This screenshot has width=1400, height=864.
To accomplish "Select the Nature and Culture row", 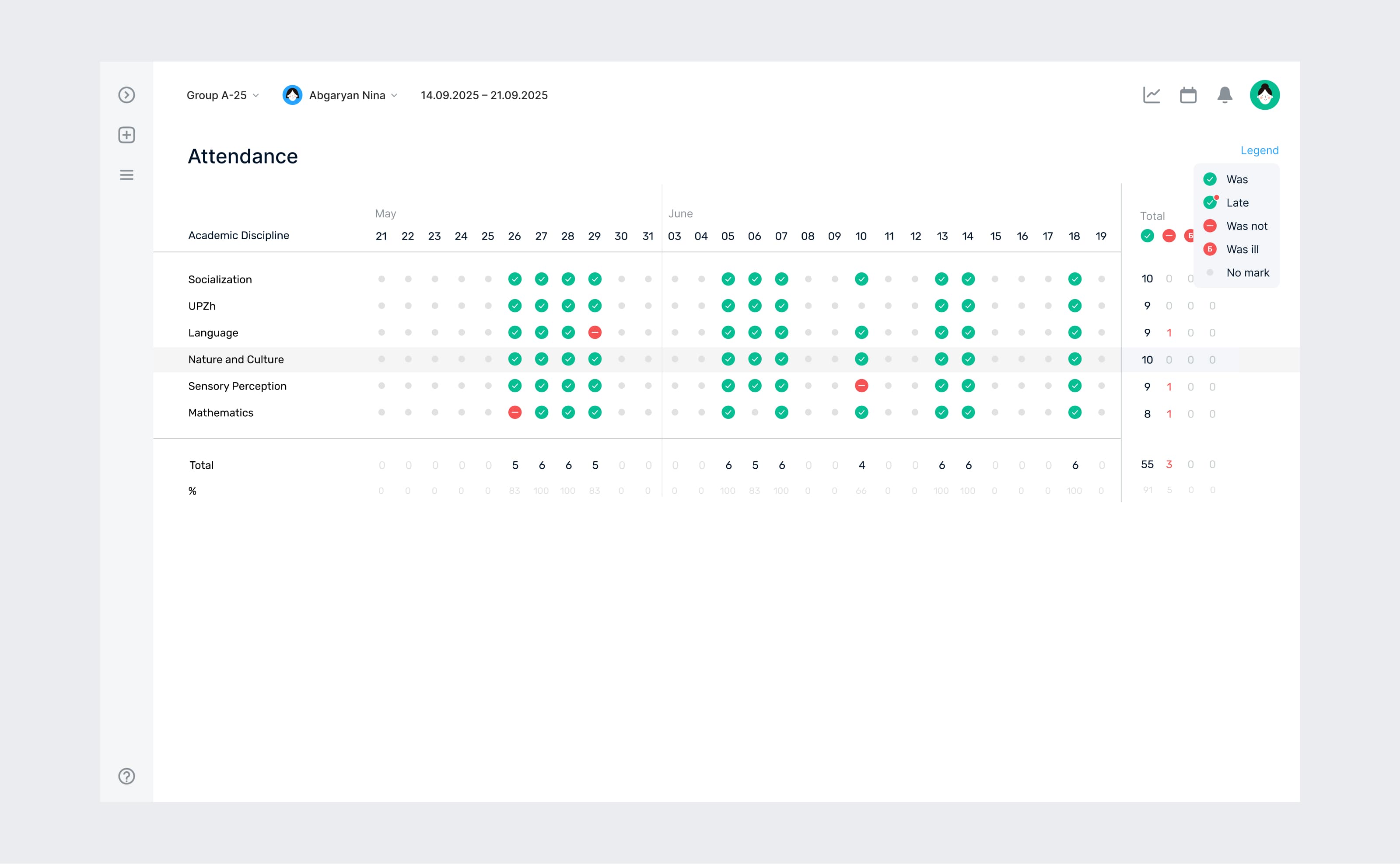I will click(236, 359).
